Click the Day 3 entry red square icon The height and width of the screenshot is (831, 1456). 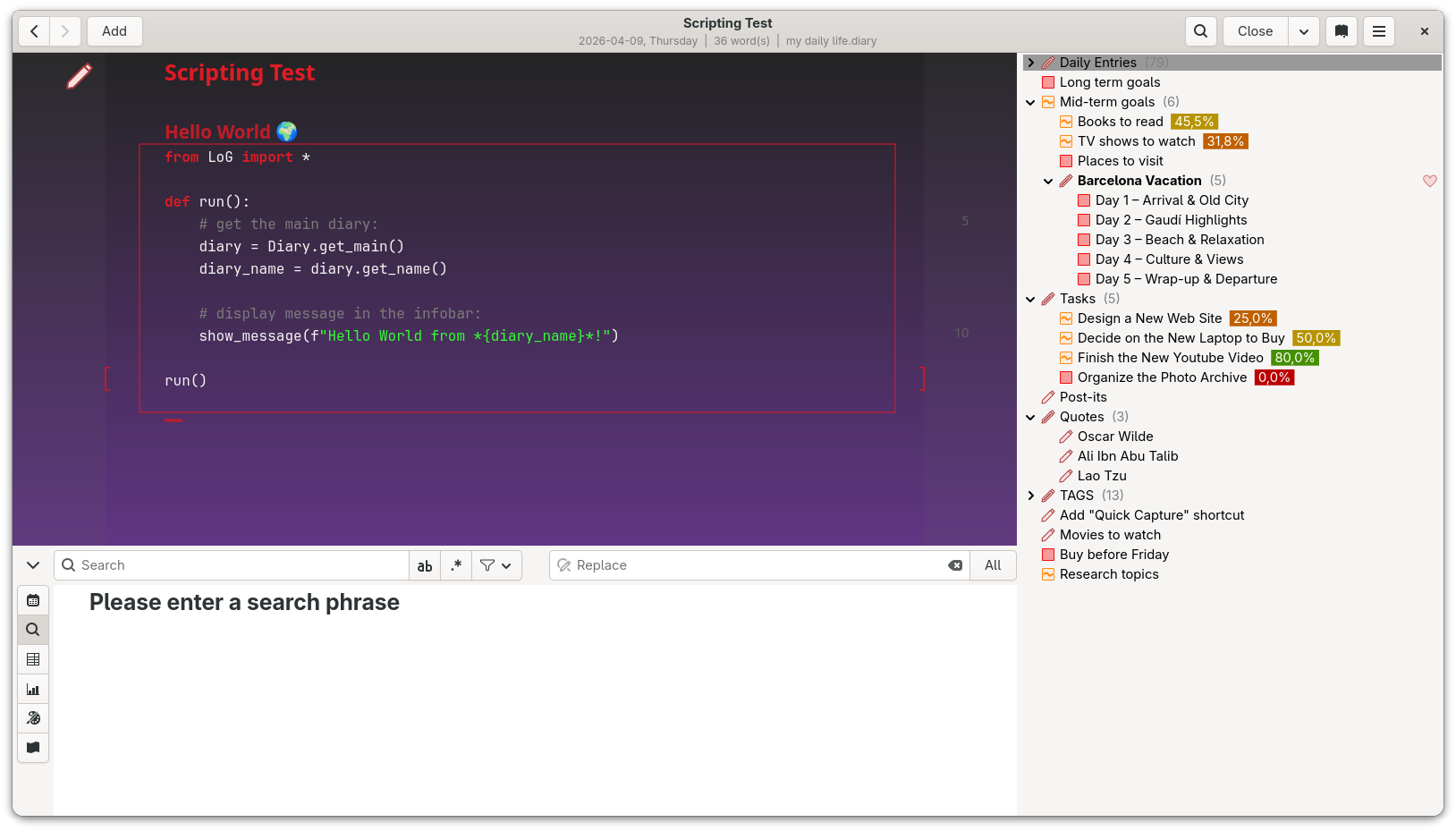[1084, 240]
